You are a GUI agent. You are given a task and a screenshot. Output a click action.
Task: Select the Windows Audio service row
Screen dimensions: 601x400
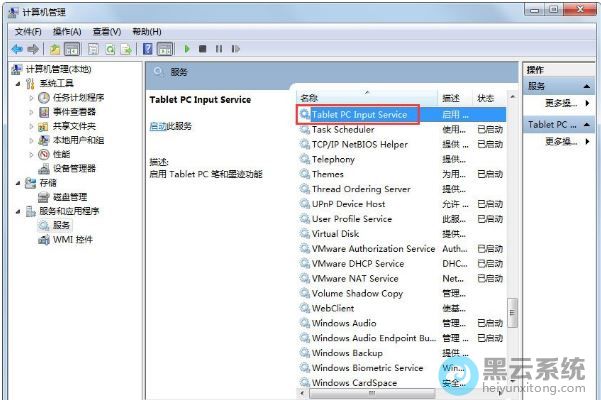click(344, 323)
